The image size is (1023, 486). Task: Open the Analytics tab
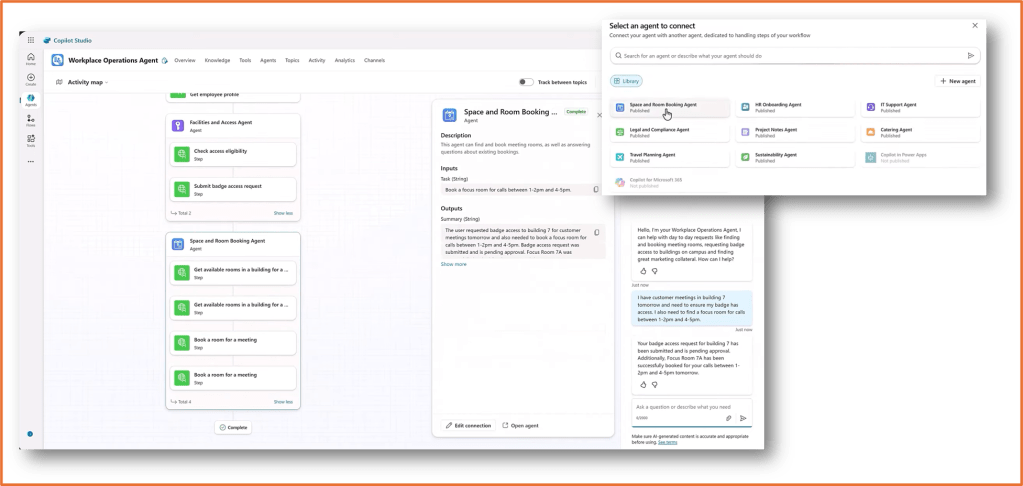coord(345,60)
